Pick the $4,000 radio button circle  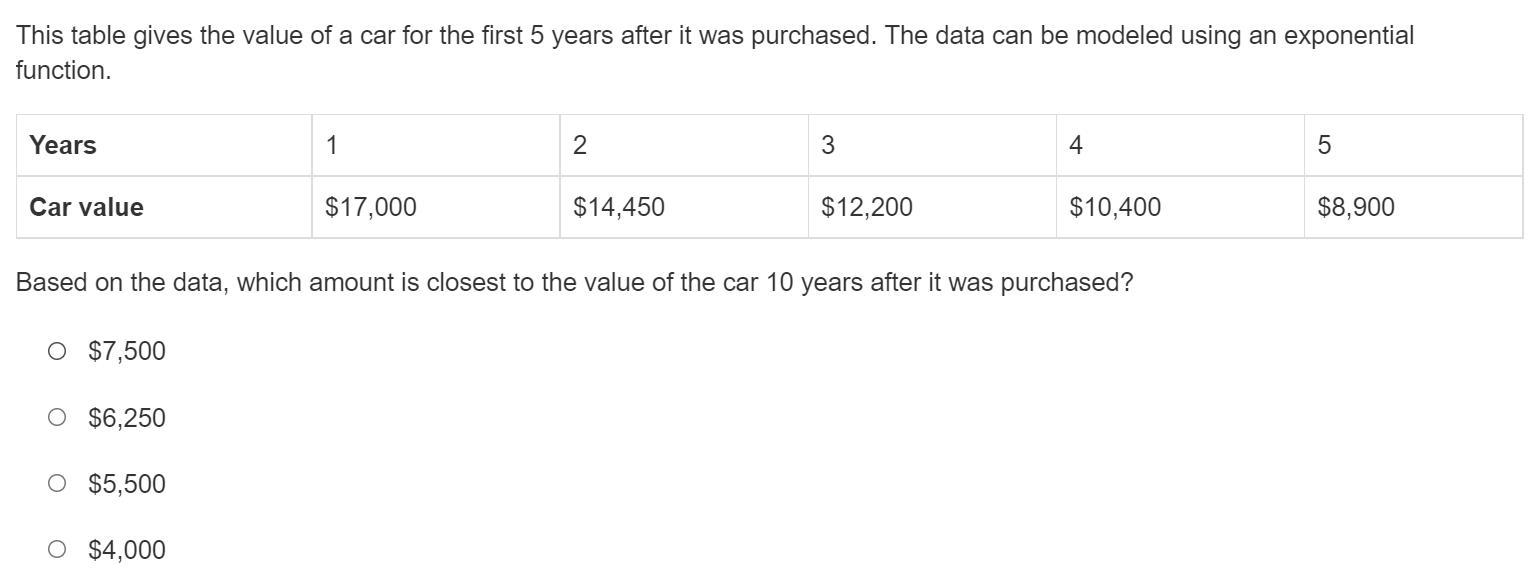tap(57, 550)
